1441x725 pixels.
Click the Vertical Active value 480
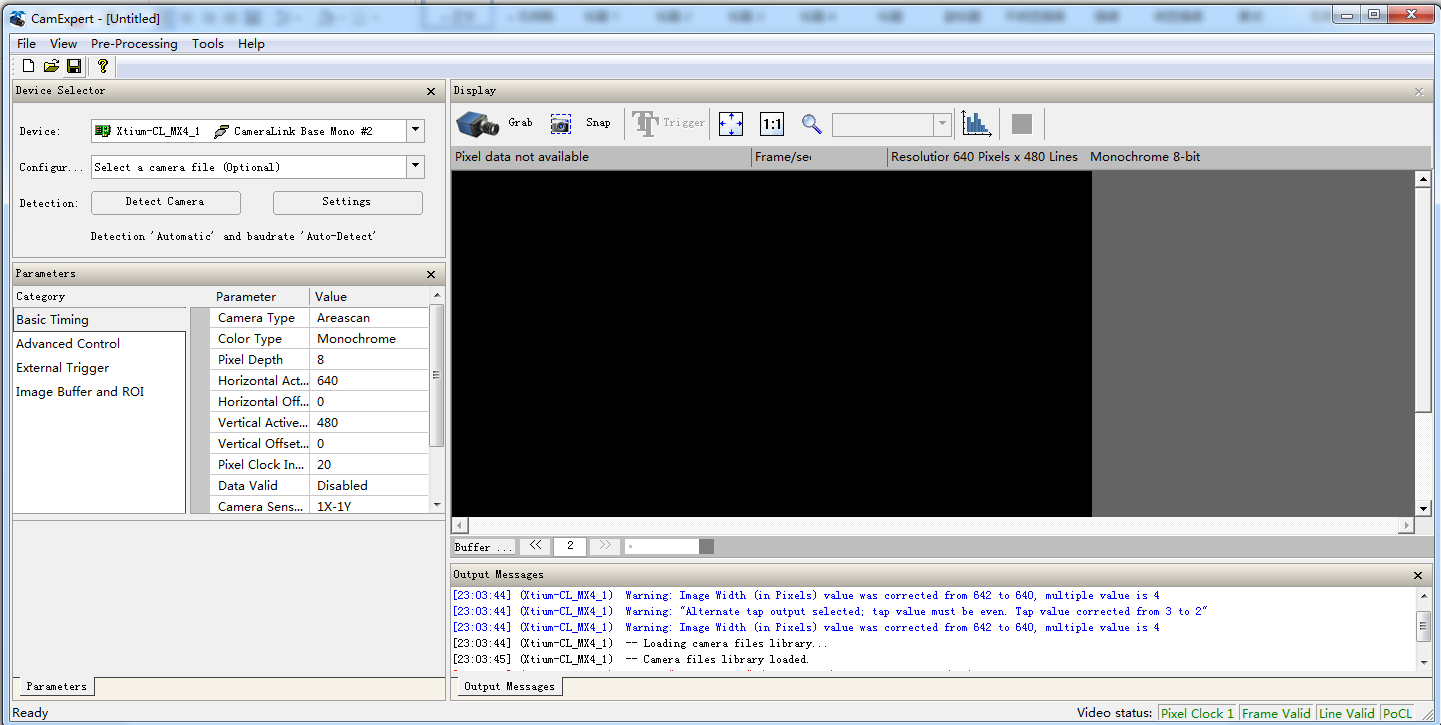point(369,423)
